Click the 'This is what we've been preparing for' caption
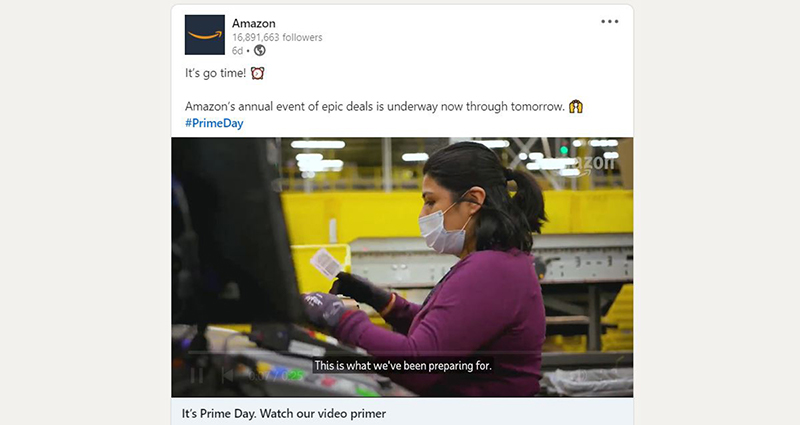Screen dimensions: 800x425 [403, 365]
